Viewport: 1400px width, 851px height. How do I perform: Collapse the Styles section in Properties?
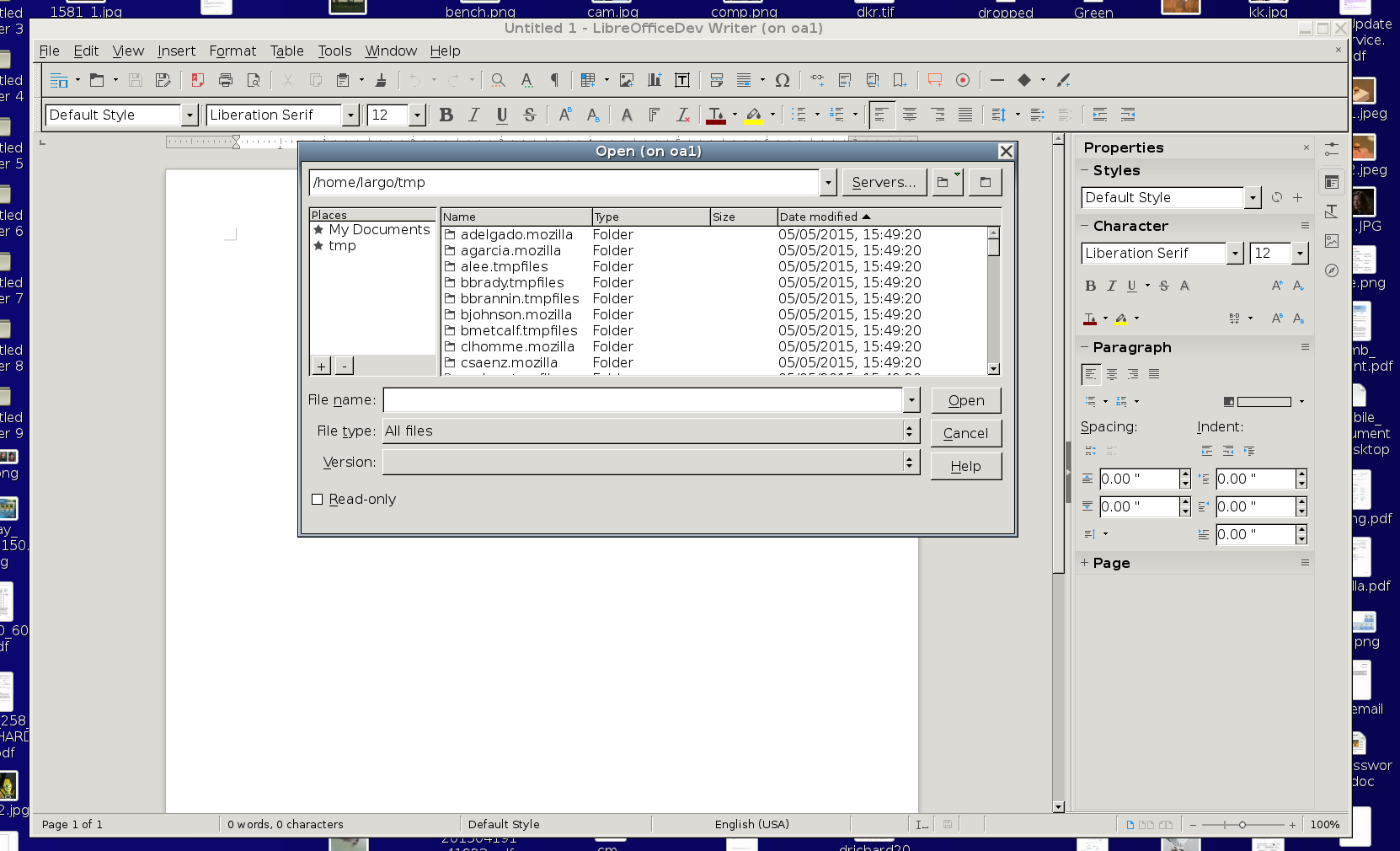(x=1085, y=170)
